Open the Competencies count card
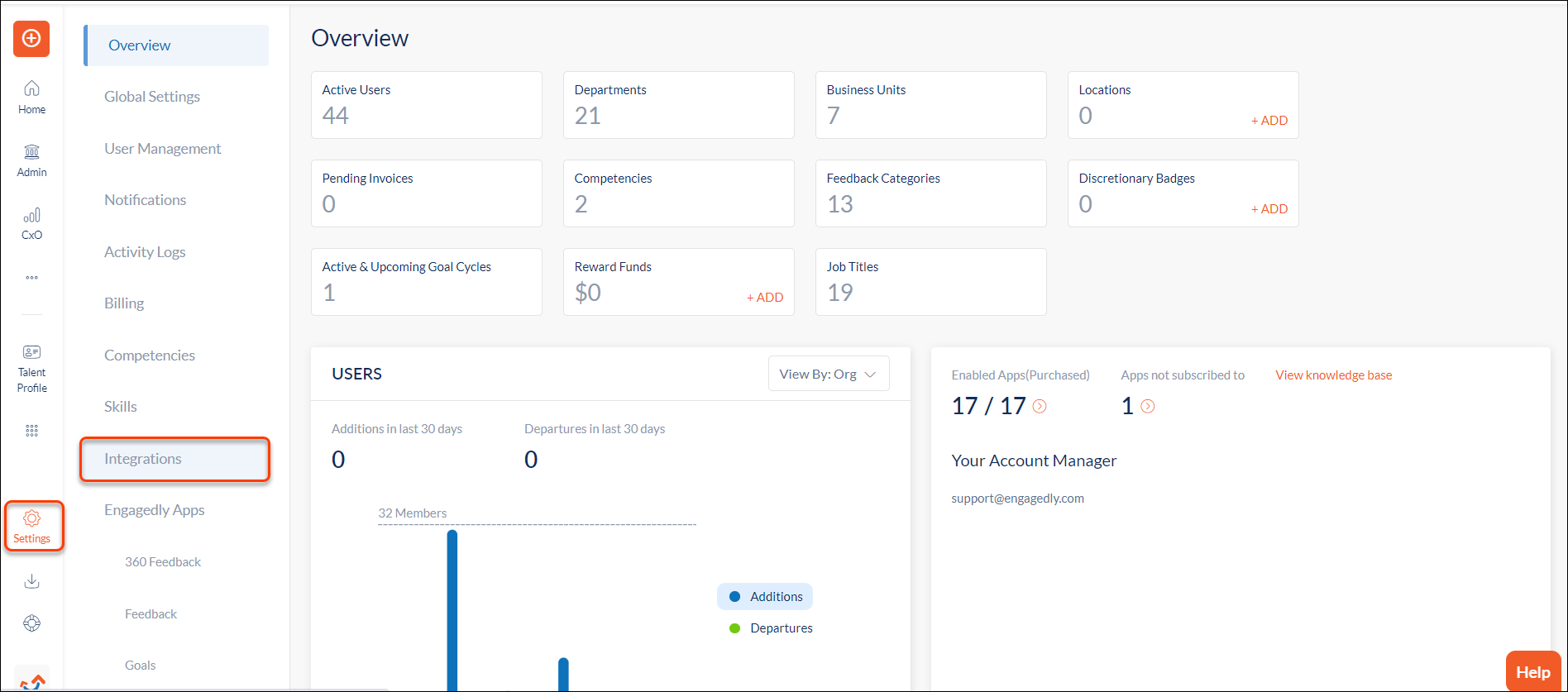The width and height of the screenshot is (1568, 692). pos(679,193)
